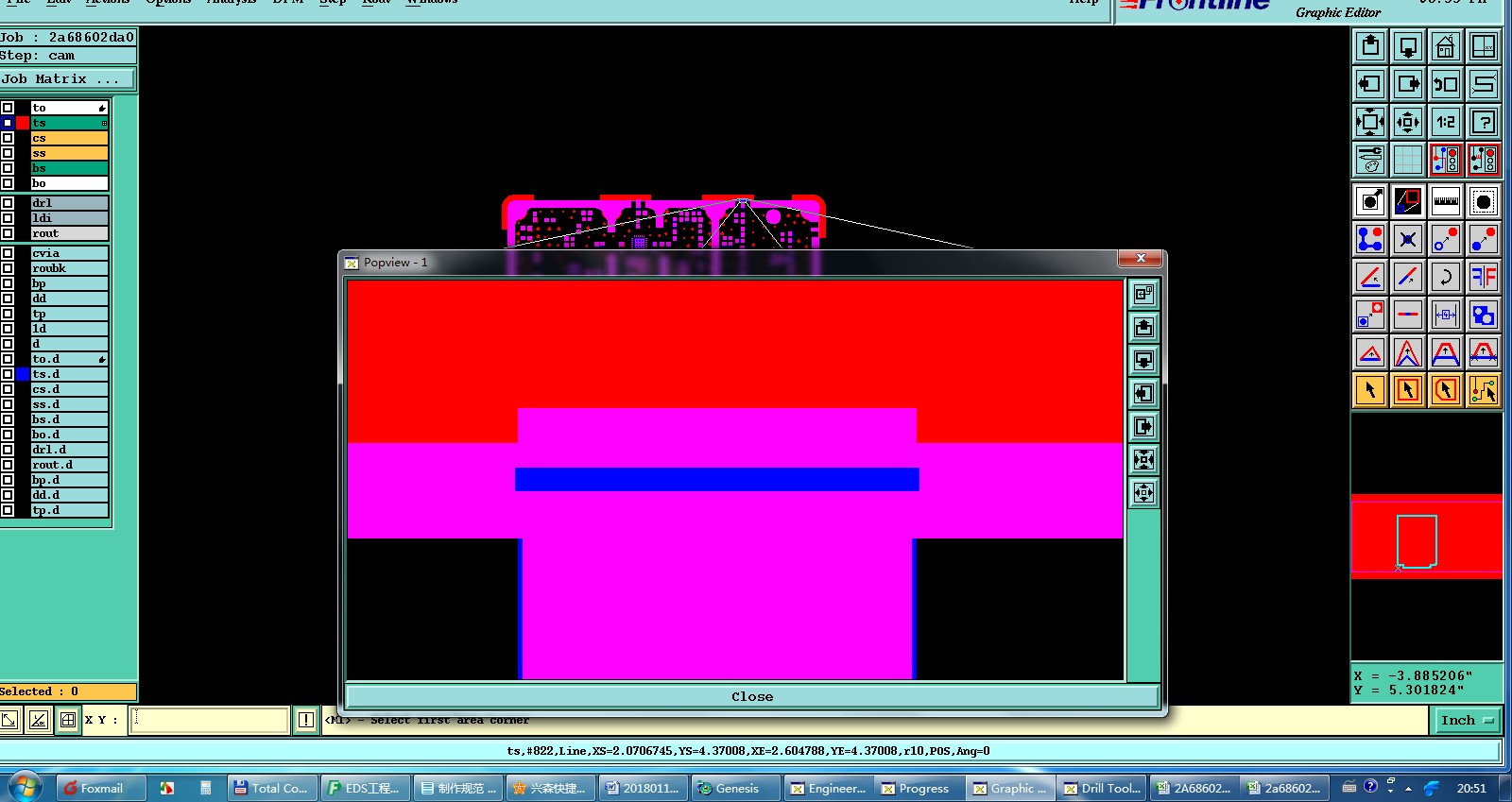Toggle checkbox for layer to

tap(8, 108)
